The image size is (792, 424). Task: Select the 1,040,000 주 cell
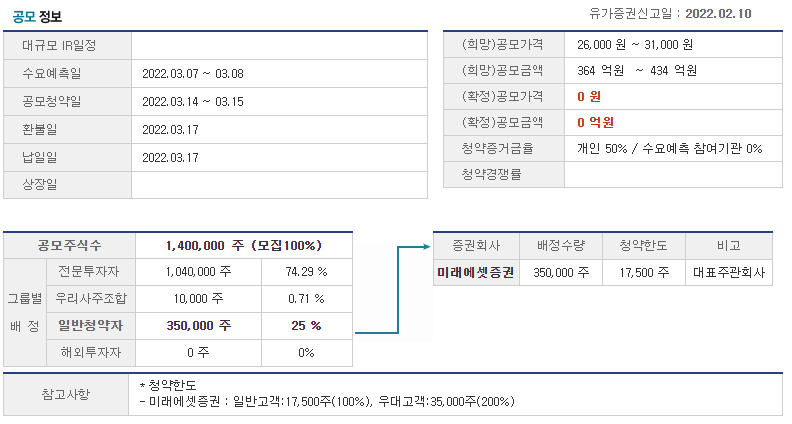coord(199,272)
